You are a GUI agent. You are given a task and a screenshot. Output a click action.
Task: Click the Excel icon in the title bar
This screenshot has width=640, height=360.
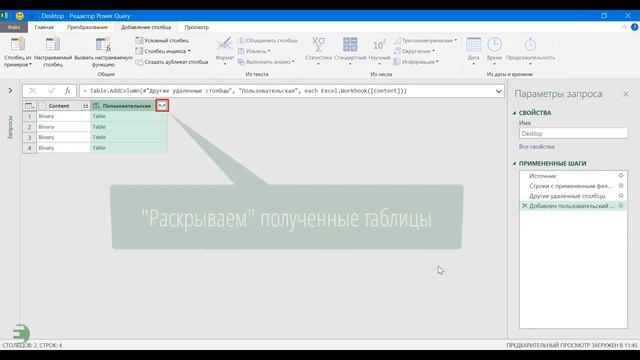click(4, 16)
